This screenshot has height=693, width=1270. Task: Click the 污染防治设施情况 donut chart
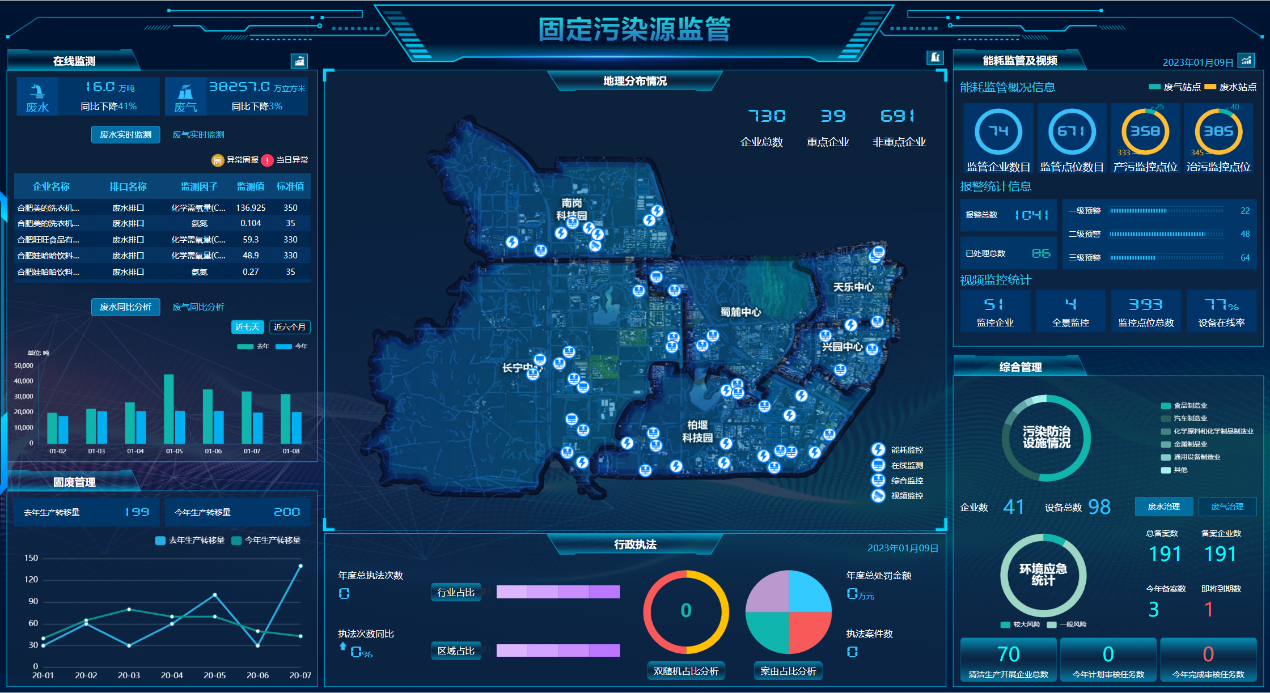tap(1044, 437)
